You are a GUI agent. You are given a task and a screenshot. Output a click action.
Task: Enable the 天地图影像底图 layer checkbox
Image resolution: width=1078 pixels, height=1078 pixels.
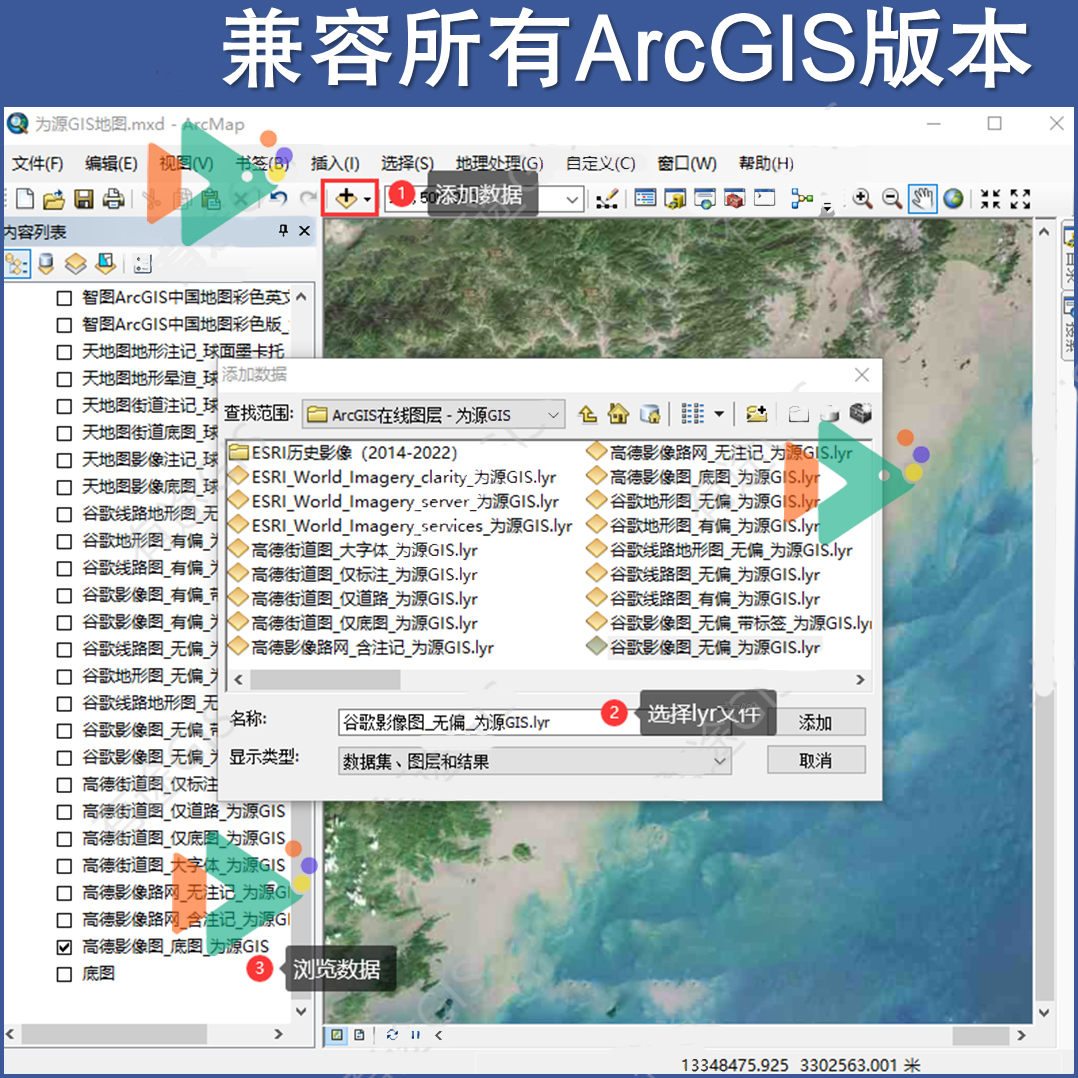(x=64, y=487)
